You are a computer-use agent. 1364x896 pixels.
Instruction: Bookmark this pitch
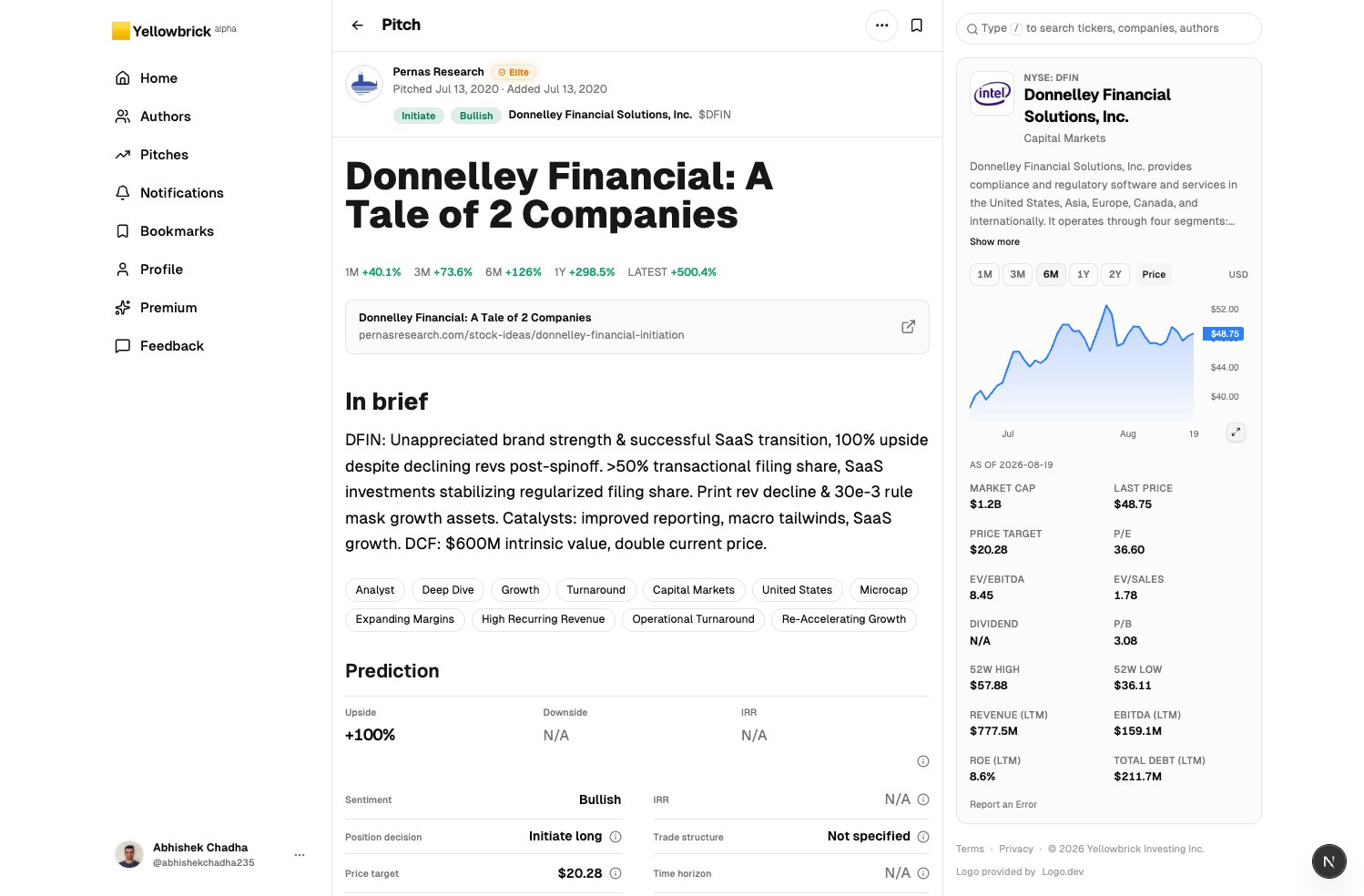(x=917, y=25)
